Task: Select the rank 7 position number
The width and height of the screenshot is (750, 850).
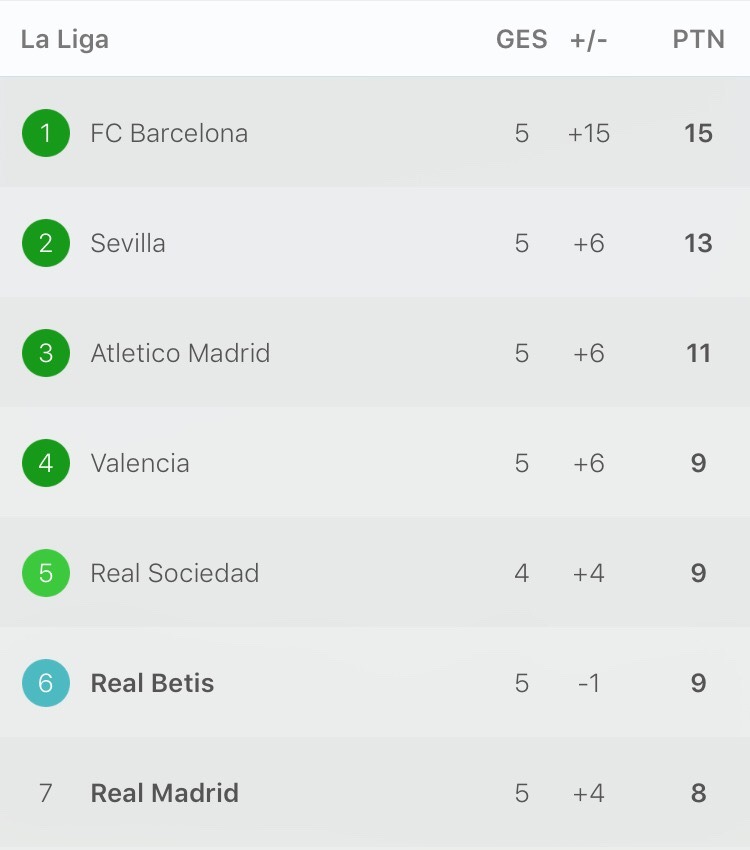Action: point(46,793)
